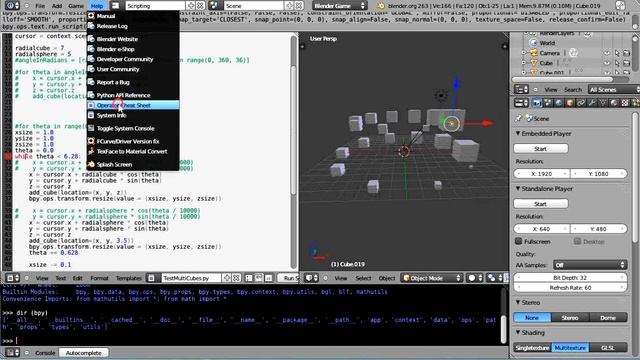
Task: Pin the Scene context with pin icon
Action: pyautogui.click(x=518, y=118)
